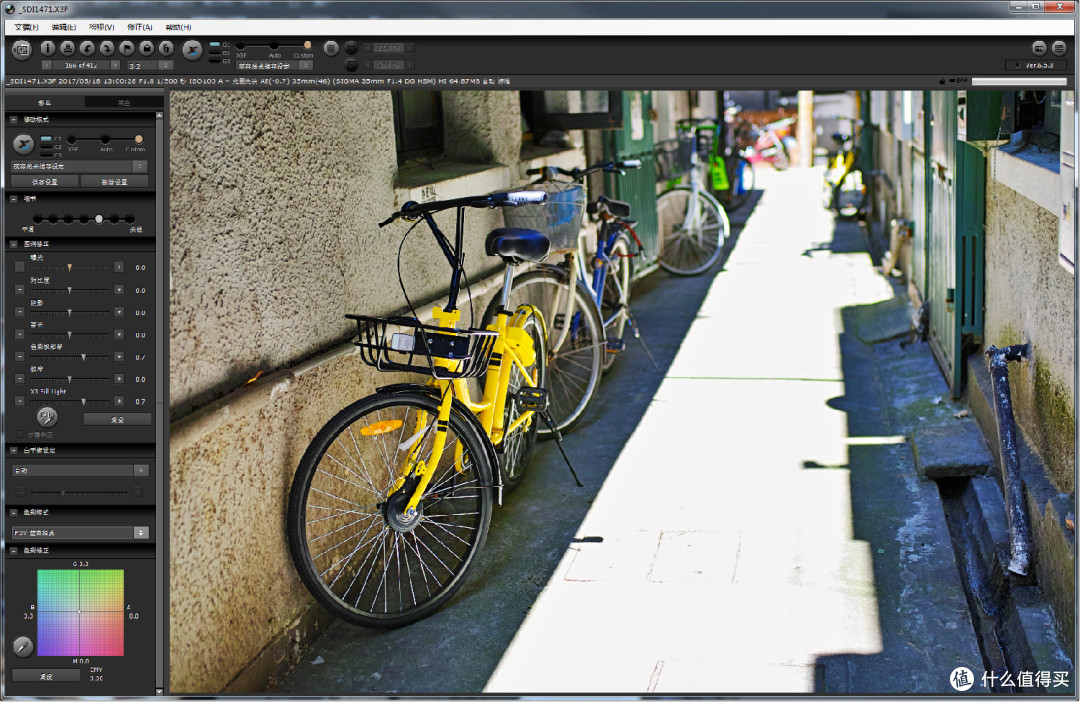Select the X3F mode dot in top toolbar
The width and height of the screenshot is (1080, 702).
point(240,45)
